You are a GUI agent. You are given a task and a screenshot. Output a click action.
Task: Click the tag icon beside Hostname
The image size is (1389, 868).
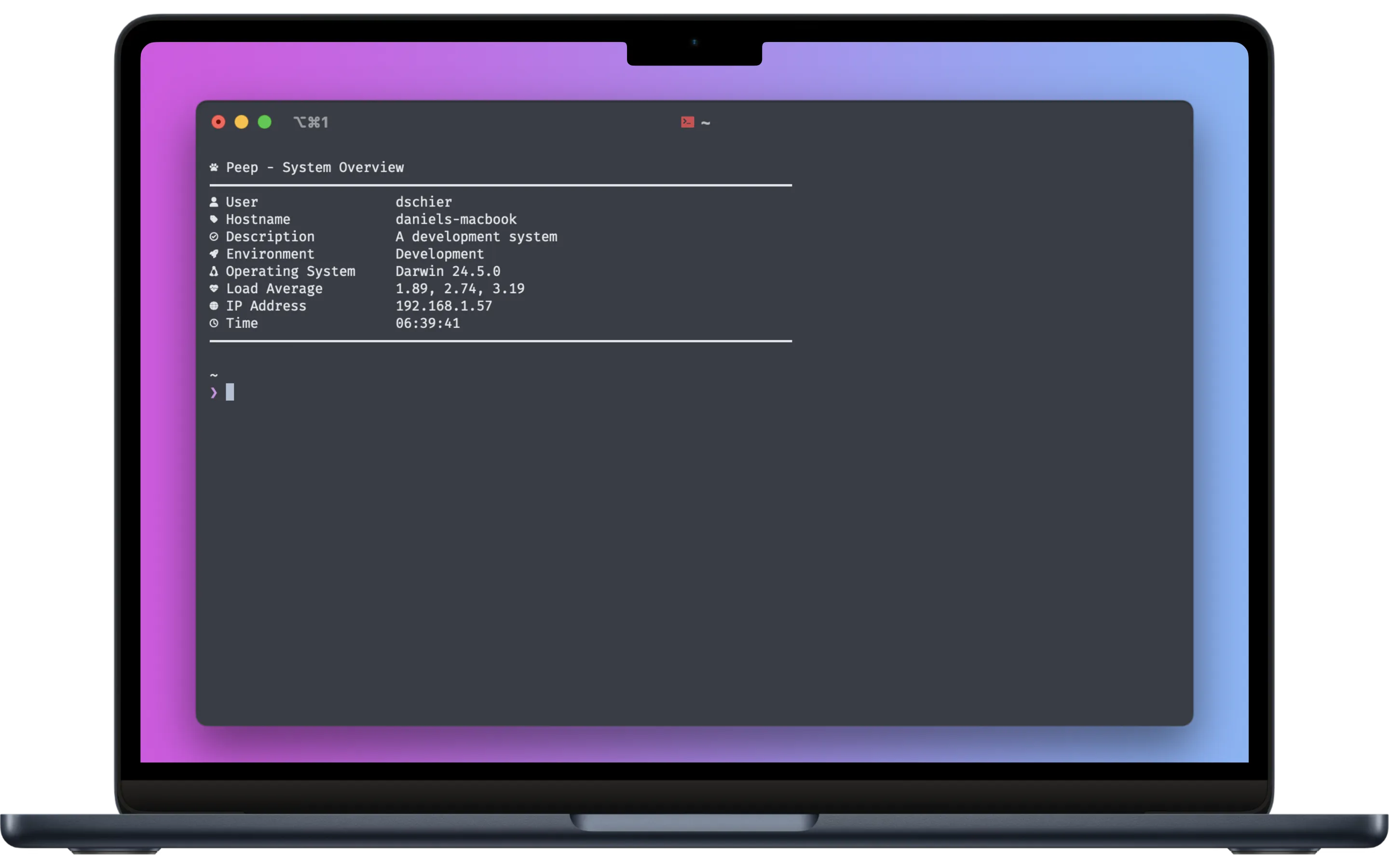[x=214, y=219]
